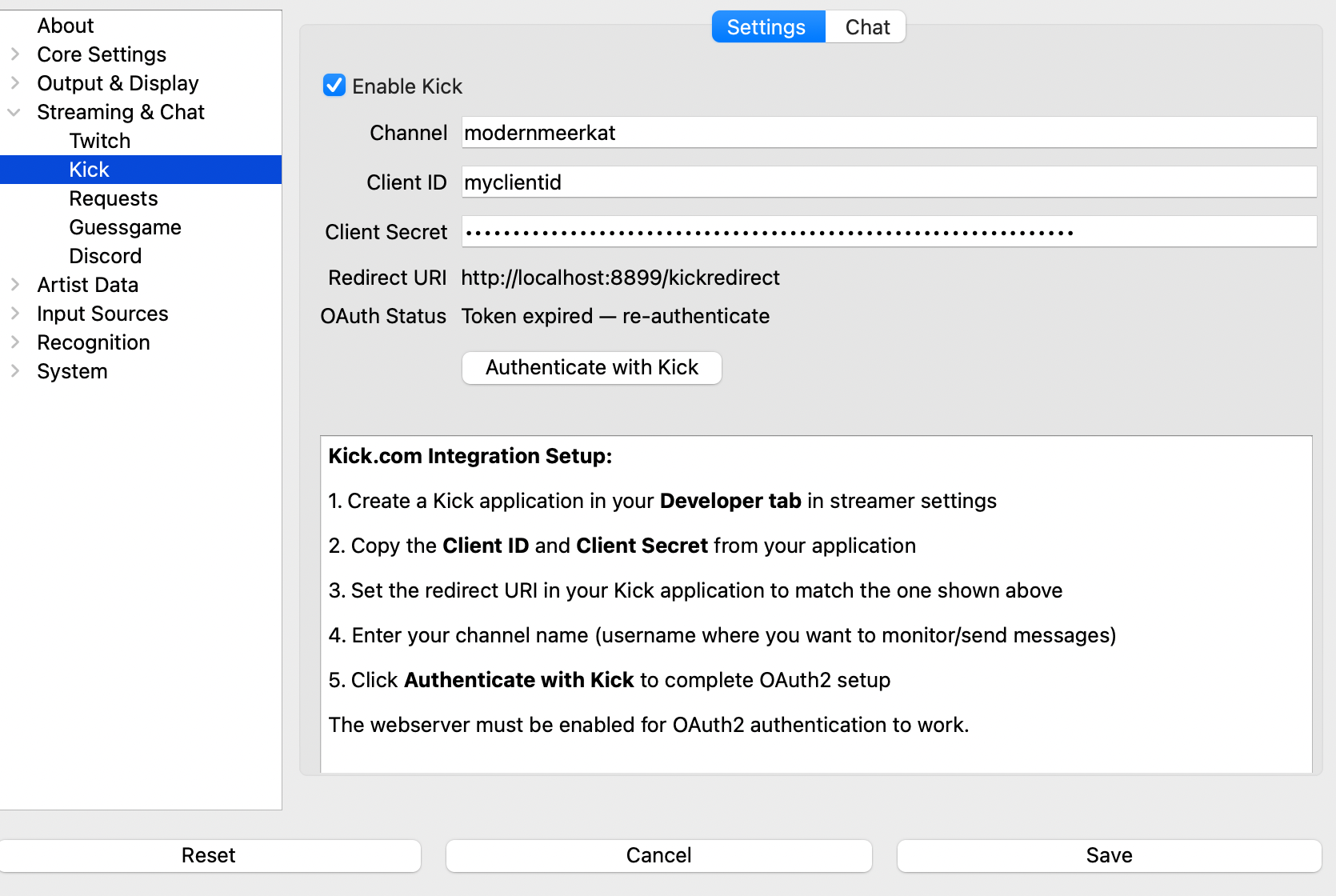The width and height of the screenshot is (1336, 896).
Task: Click the Client Secret password field
Action: point(888,232)
